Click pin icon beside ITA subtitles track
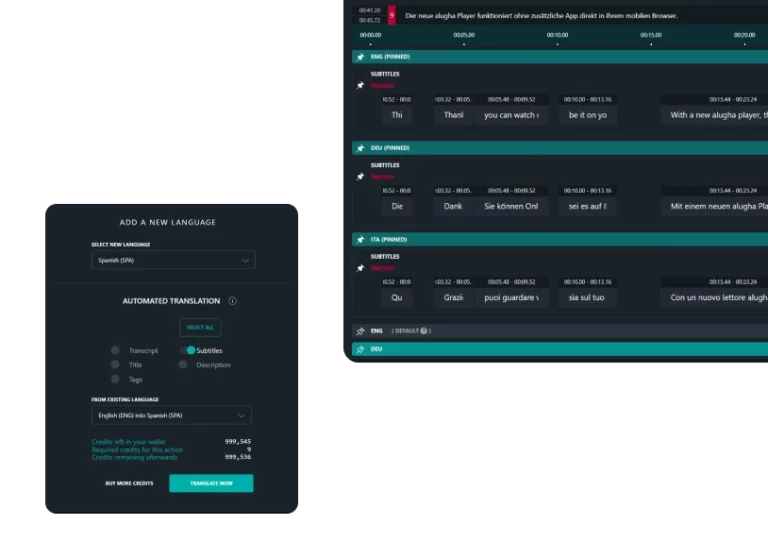Screen dimensions: 768x559 (361, 268)
